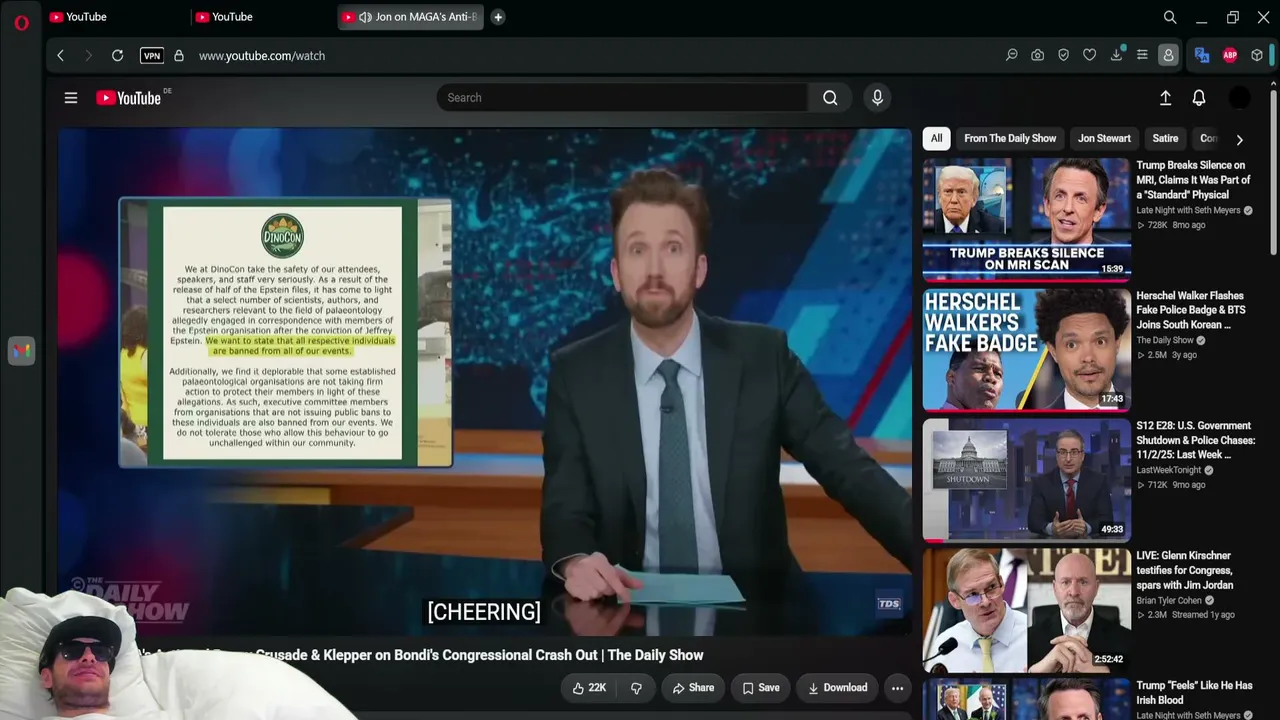Click the Download button

837,688
